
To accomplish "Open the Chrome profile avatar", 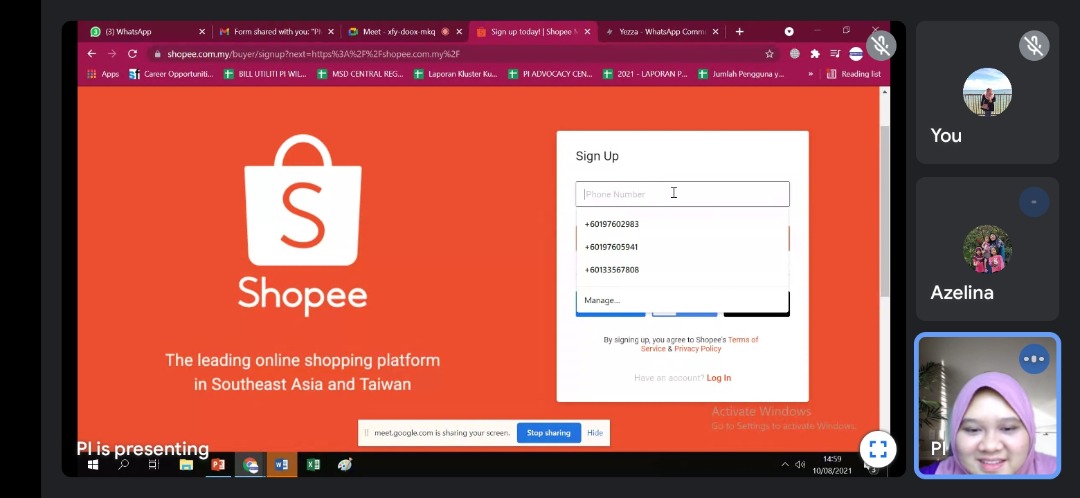I will [x=855, y=54].
